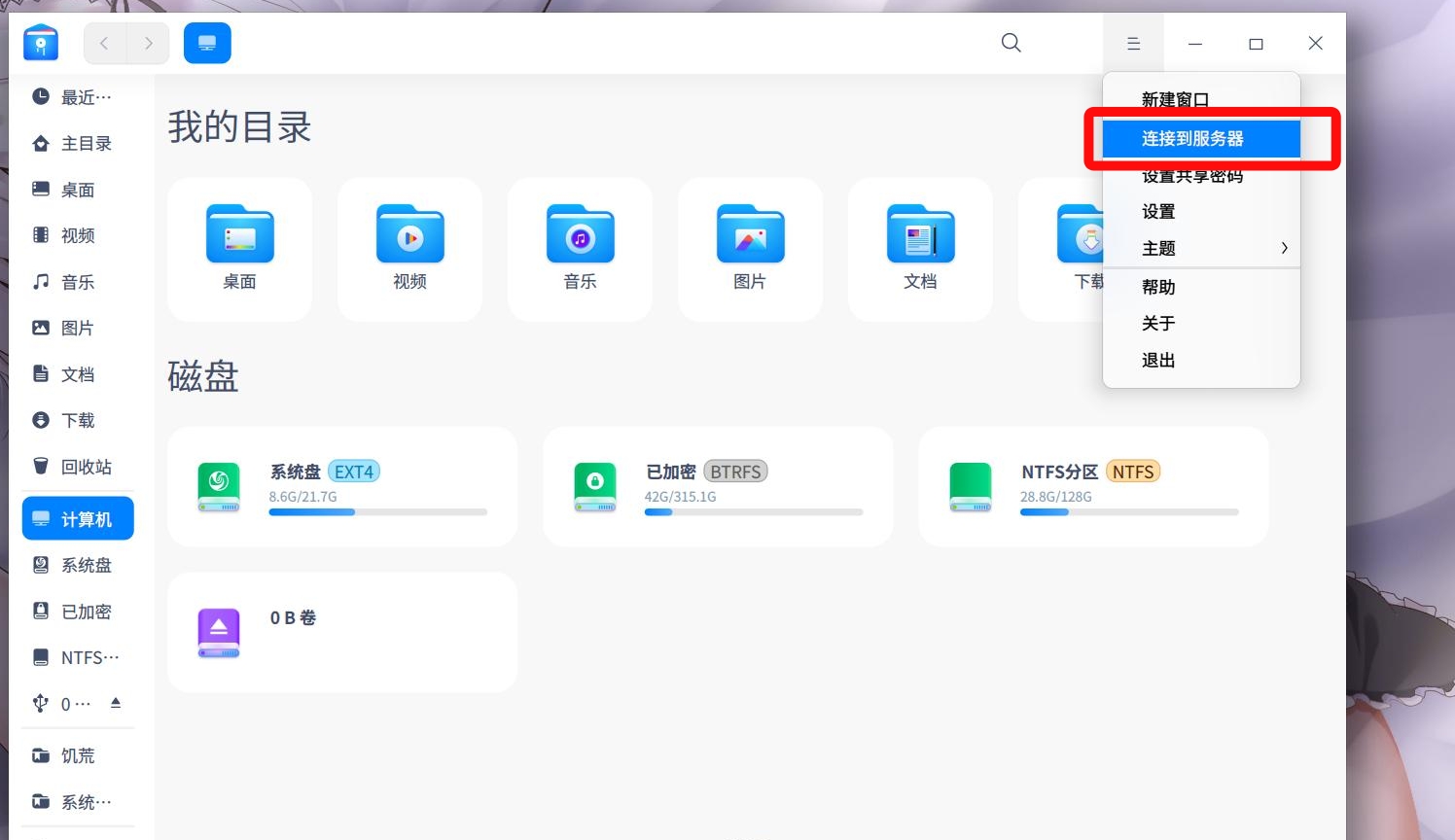Click the file manager logo in title bar

[x=41, y=43]
